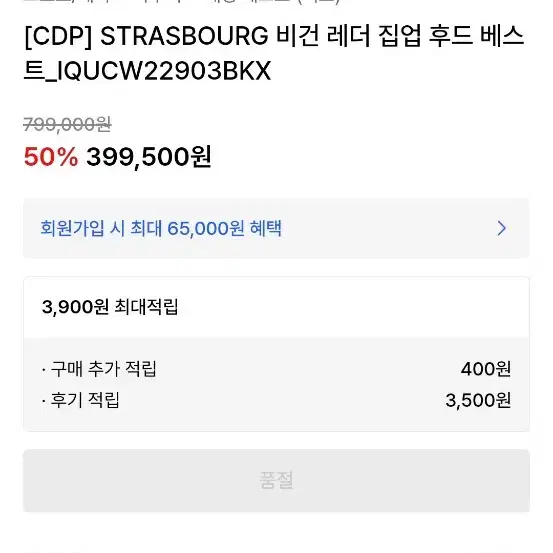Screen dimensions: 553x553
Task: Select the 후기 적립 row label
Action: point(85,400)
